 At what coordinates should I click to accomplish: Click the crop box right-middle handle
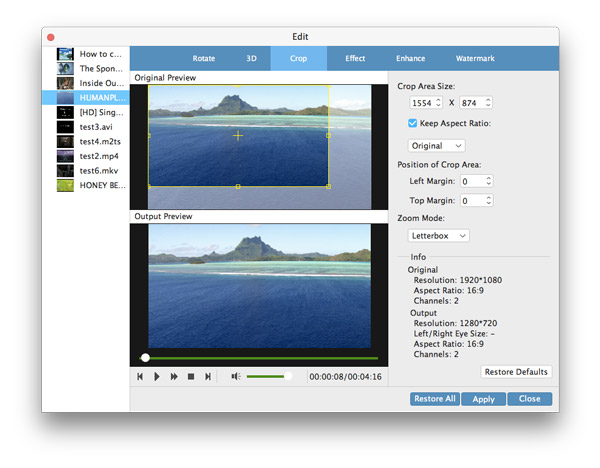click(328, 135)
